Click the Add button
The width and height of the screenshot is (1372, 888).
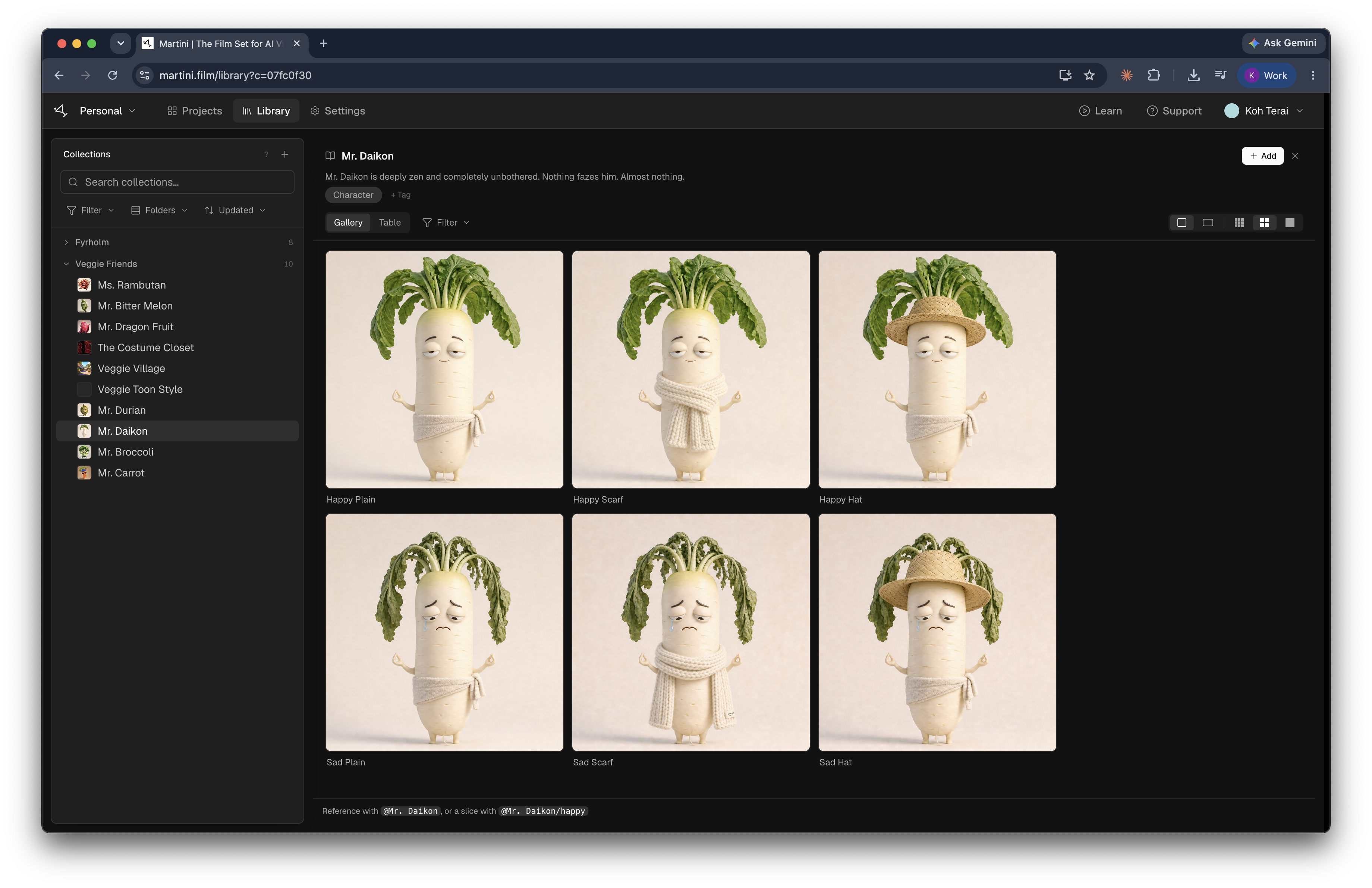pos(1262,156)
